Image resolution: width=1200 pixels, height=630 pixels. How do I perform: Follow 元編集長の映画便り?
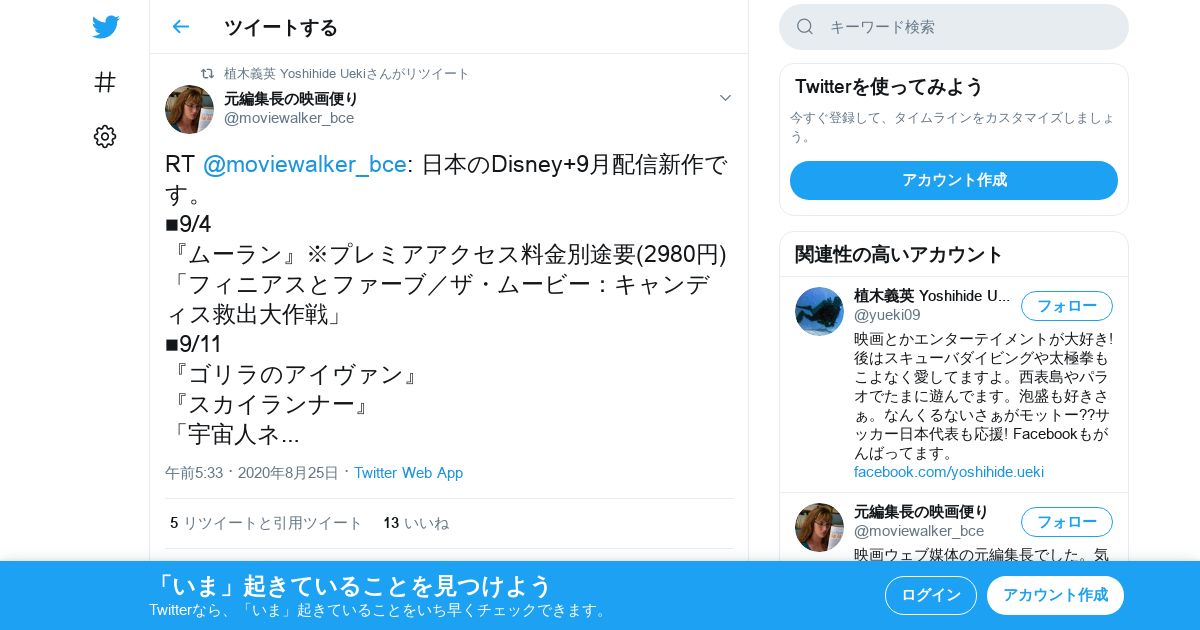click(x=1067, y=522)
